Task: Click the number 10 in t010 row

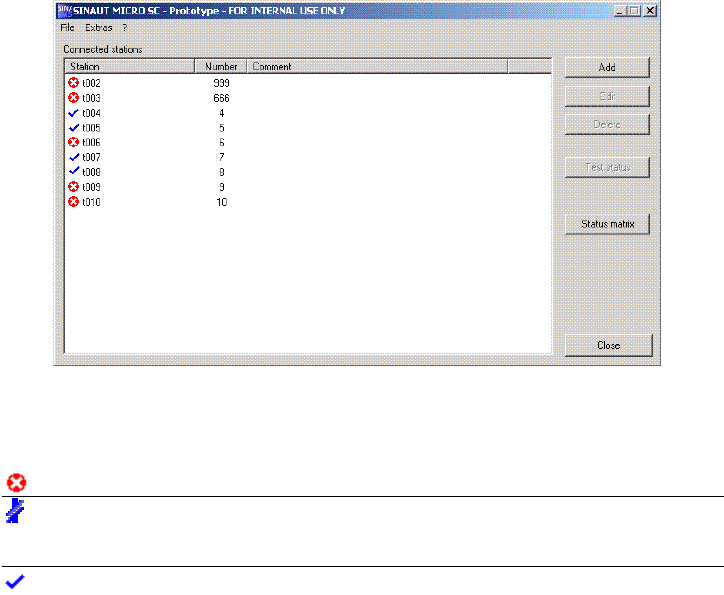Action: coord(222,202)
